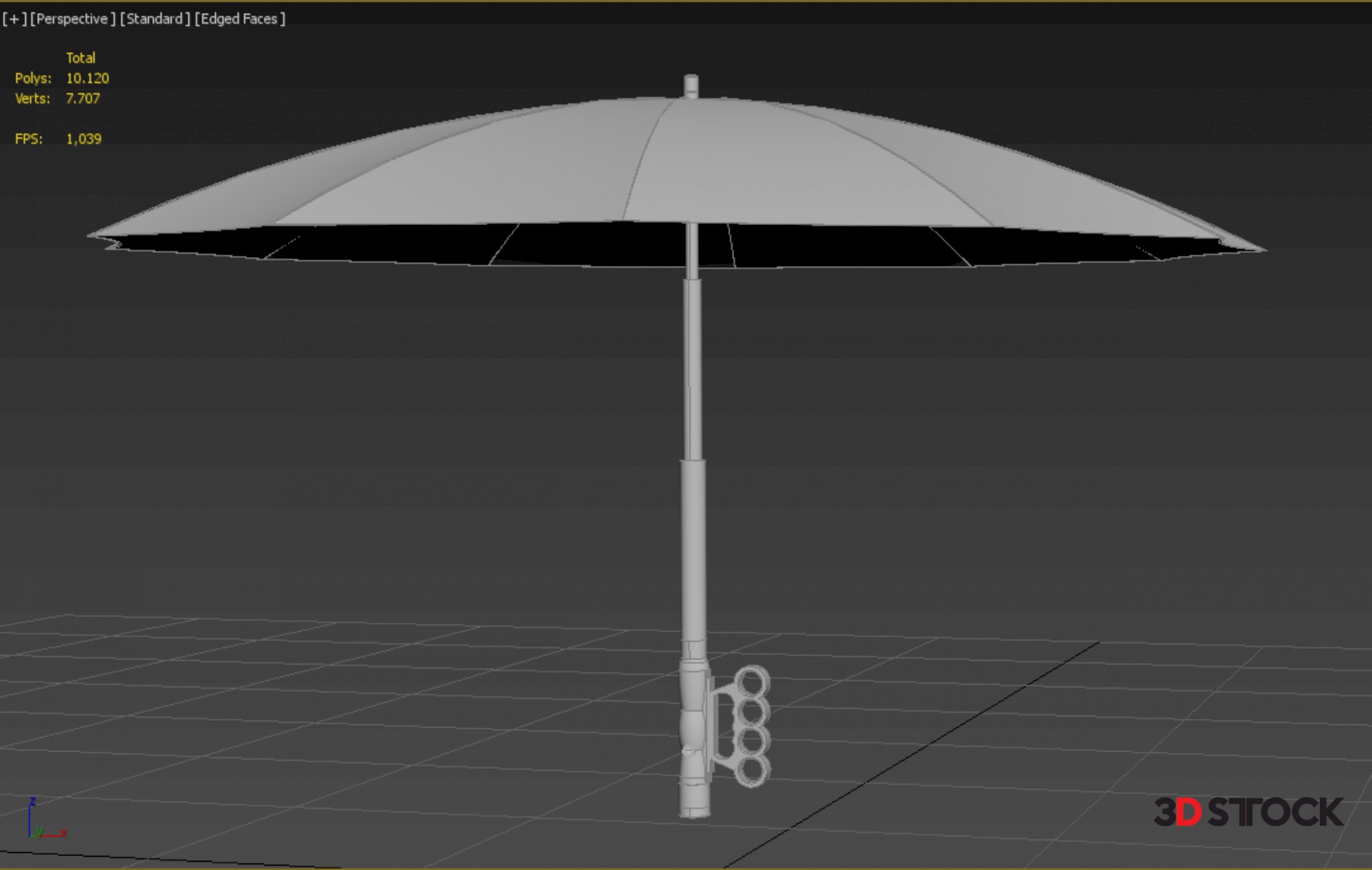
Task: Open the Standard shading quality menu
Action: click(x=154, y=19)
